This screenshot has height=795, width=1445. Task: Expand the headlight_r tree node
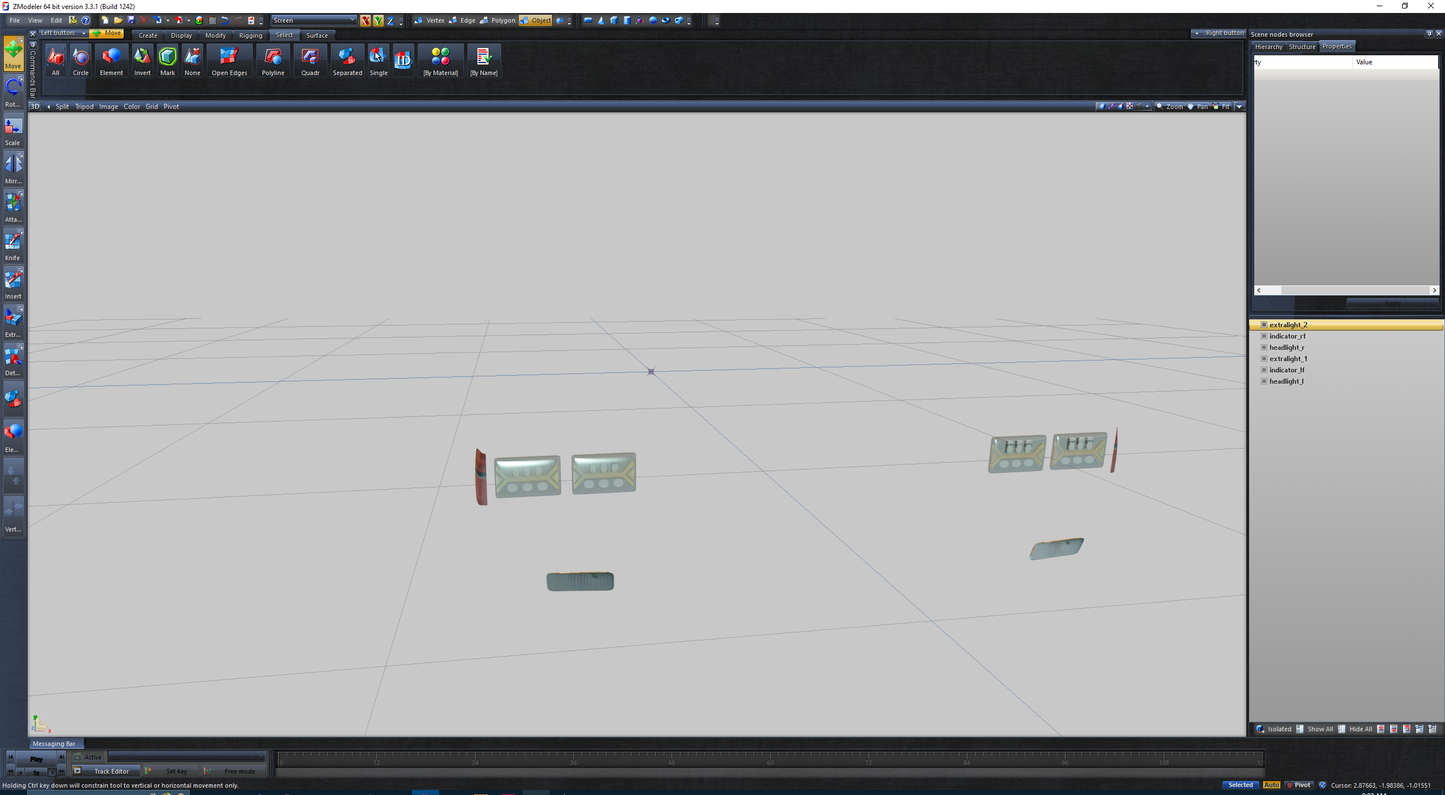tap(1264, 347)
